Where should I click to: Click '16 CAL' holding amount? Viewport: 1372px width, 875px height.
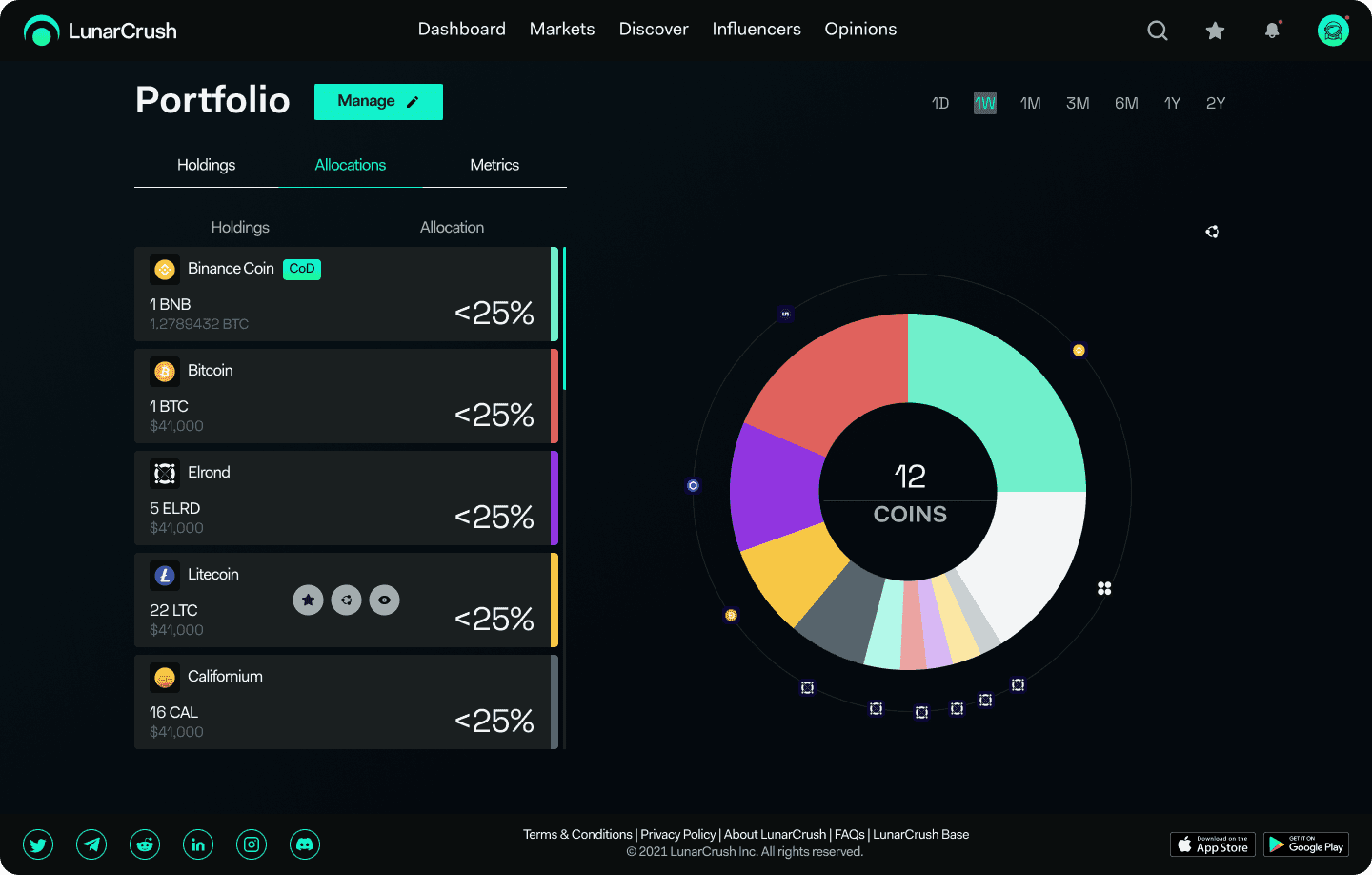tap(173, 712)
